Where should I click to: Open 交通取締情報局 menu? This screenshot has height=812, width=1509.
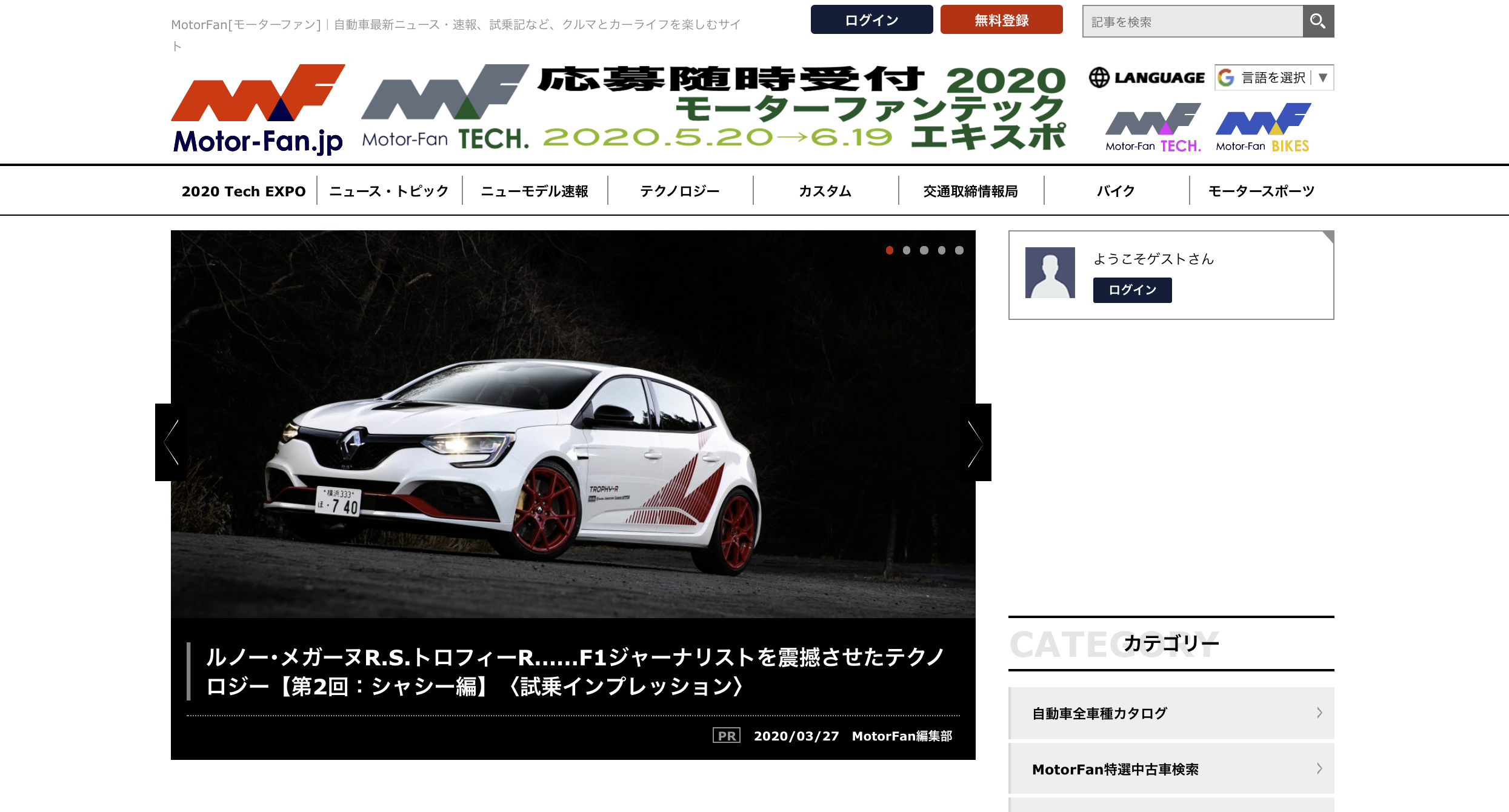point(971,191)
